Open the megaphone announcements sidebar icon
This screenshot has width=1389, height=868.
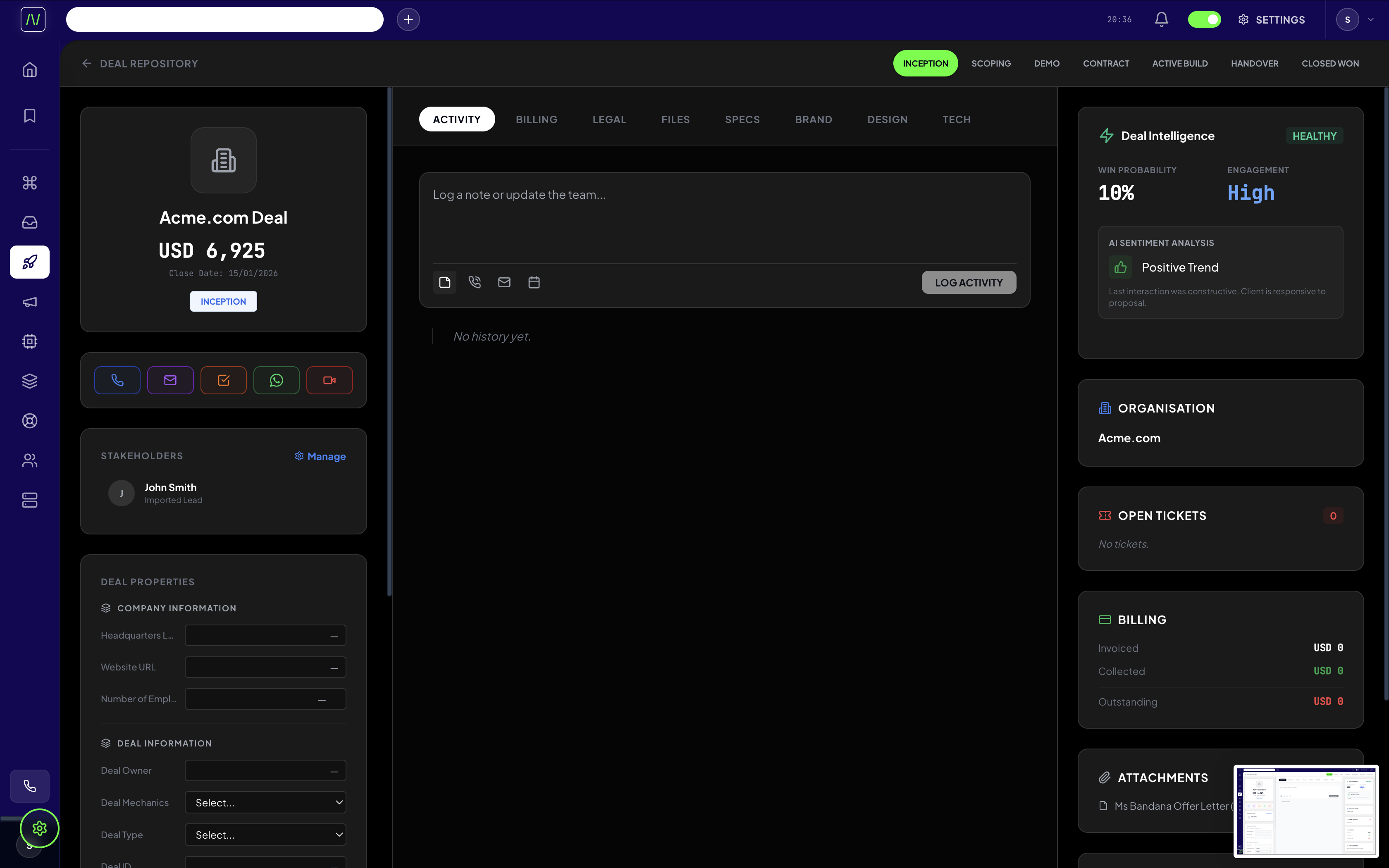[x=29, y=301]
